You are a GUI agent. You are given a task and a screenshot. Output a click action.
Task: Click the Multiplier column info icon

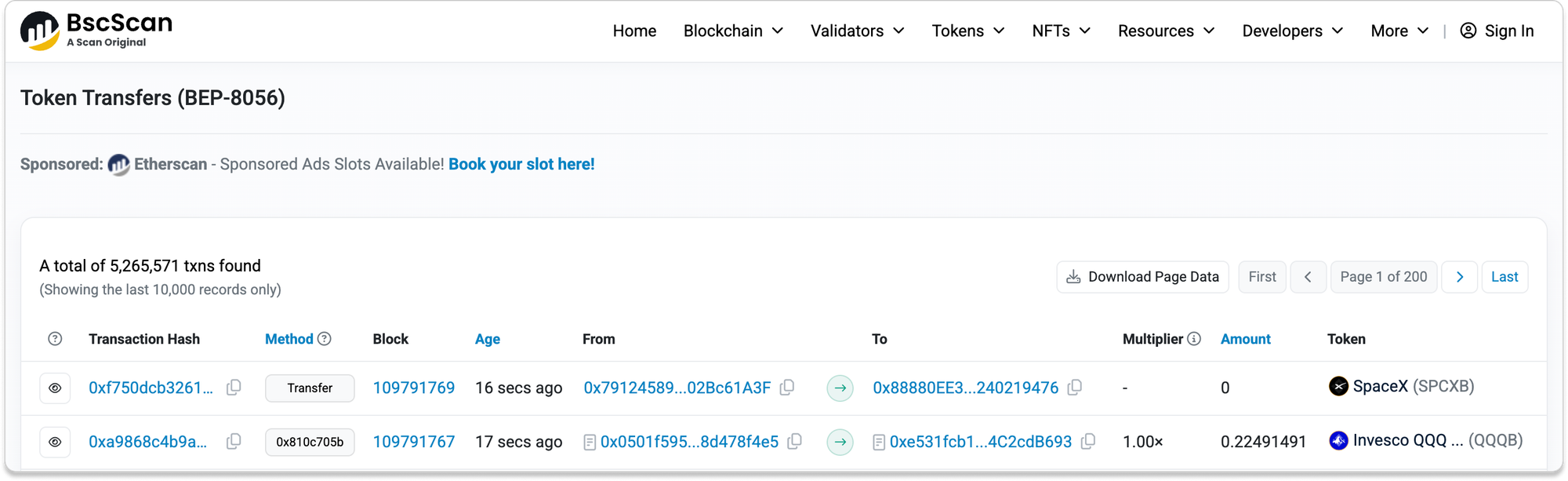click(1194, 339)
